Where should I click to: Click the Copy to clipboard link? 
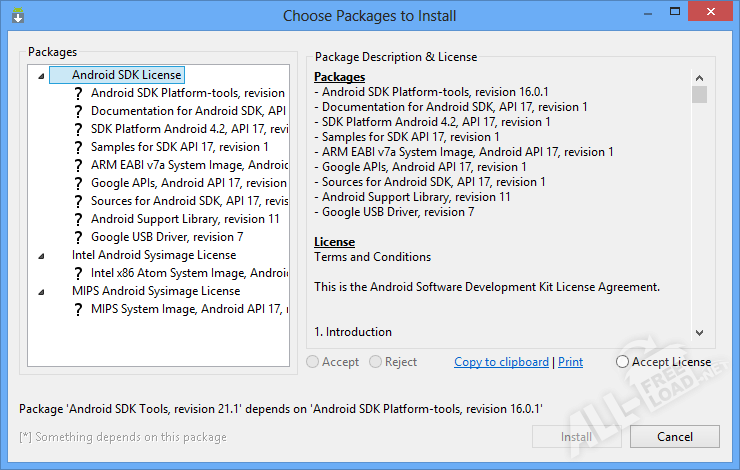501,362
